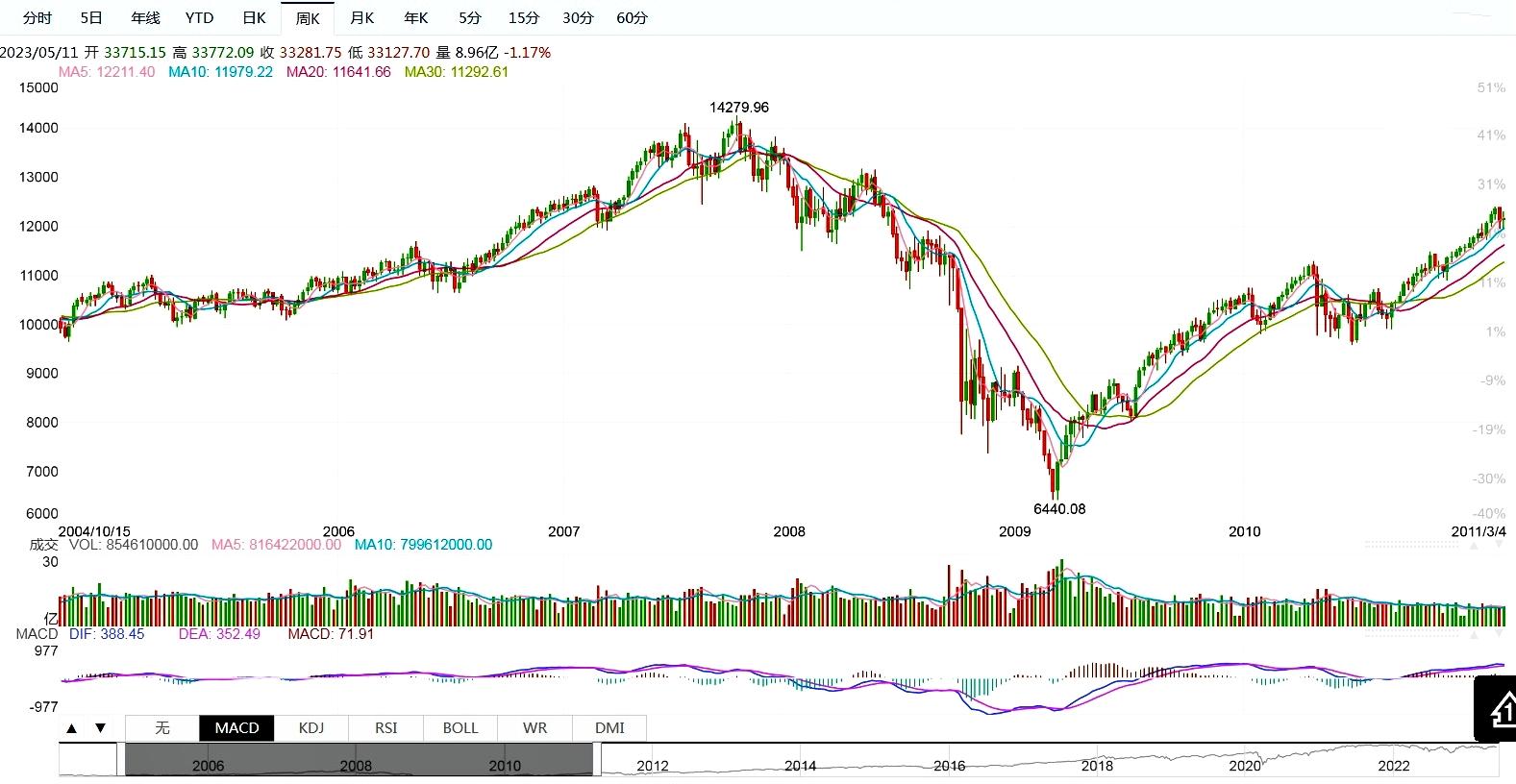Click the 6440.08 low price label
This screenshot has height=784, width=1516.
pos(1059,509)
